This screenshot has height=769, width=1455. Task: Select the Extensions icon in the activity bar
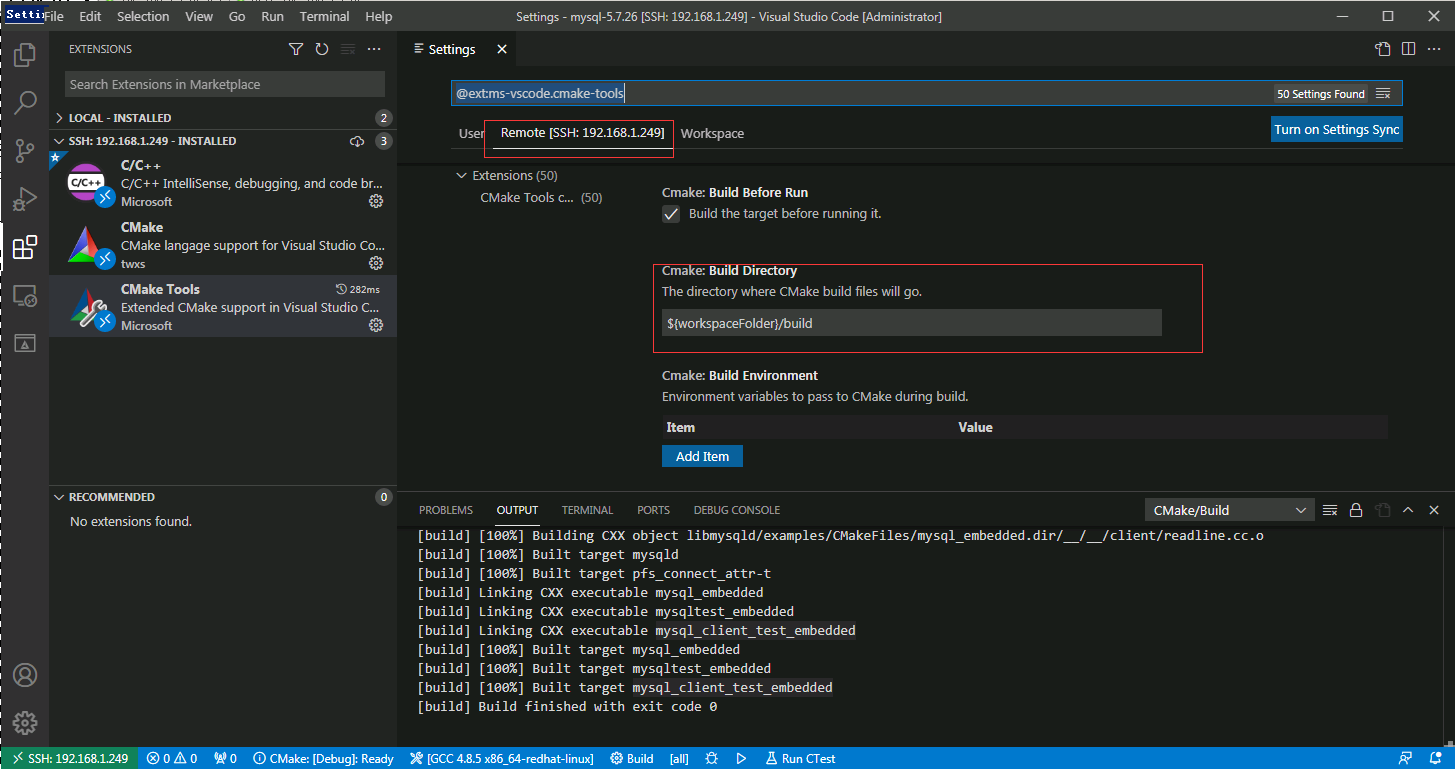pos(25,246)
